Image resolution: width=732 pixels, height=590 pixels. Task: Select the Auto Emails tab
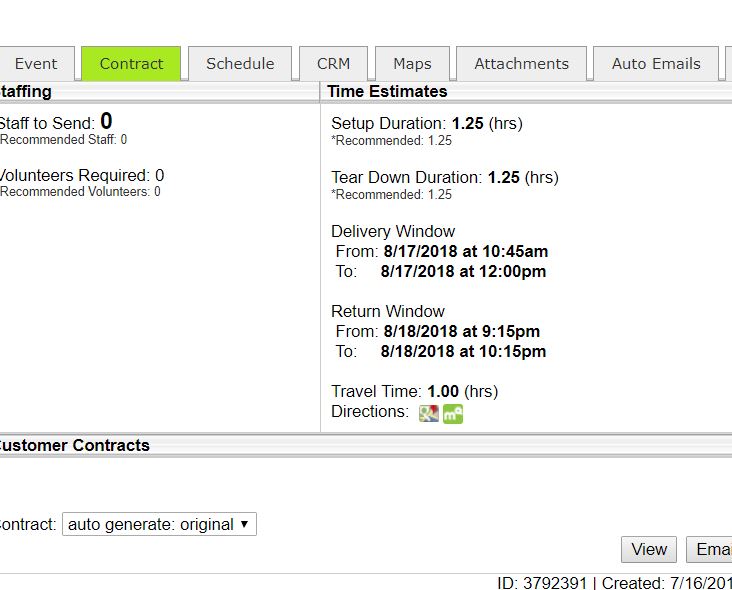click(x=655, y=64)
